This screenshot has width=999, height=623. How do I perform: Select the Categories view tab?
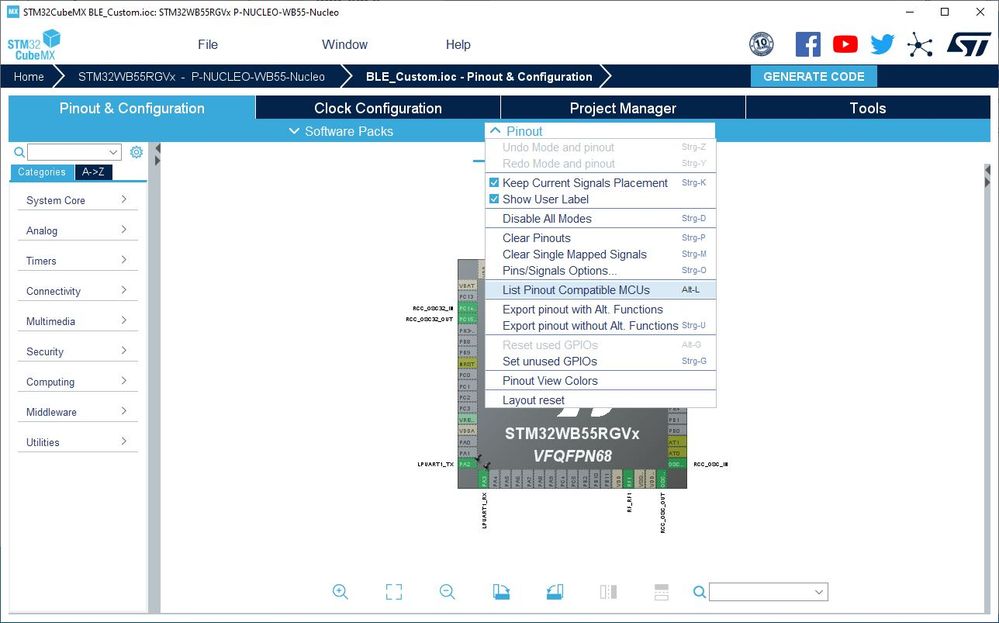click(x=41, y=172)
